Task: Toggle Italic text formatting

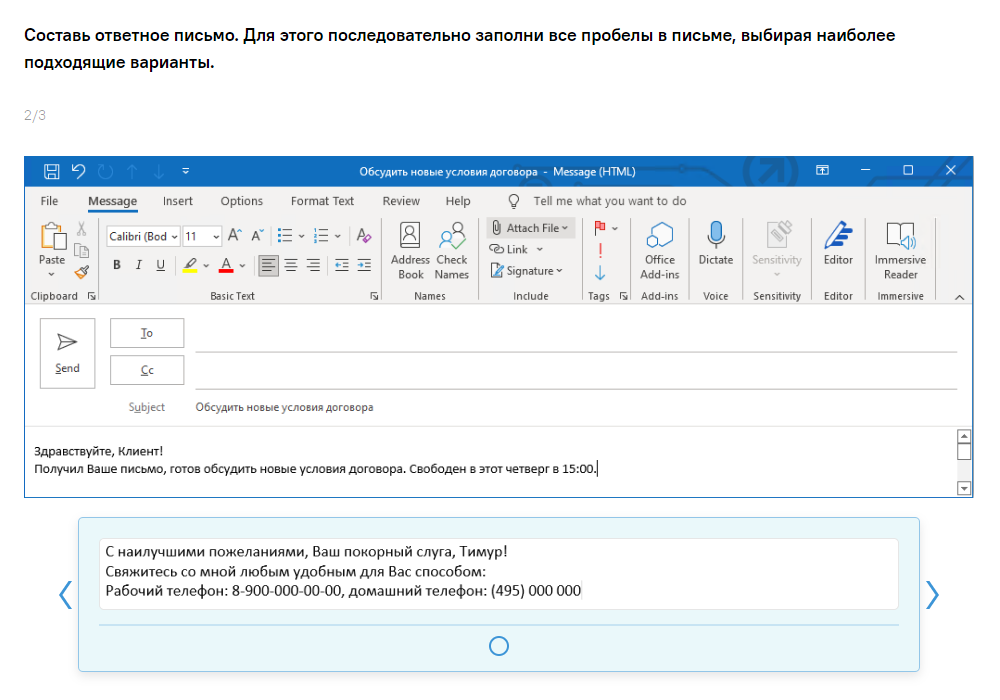Action: coord(139,265)
